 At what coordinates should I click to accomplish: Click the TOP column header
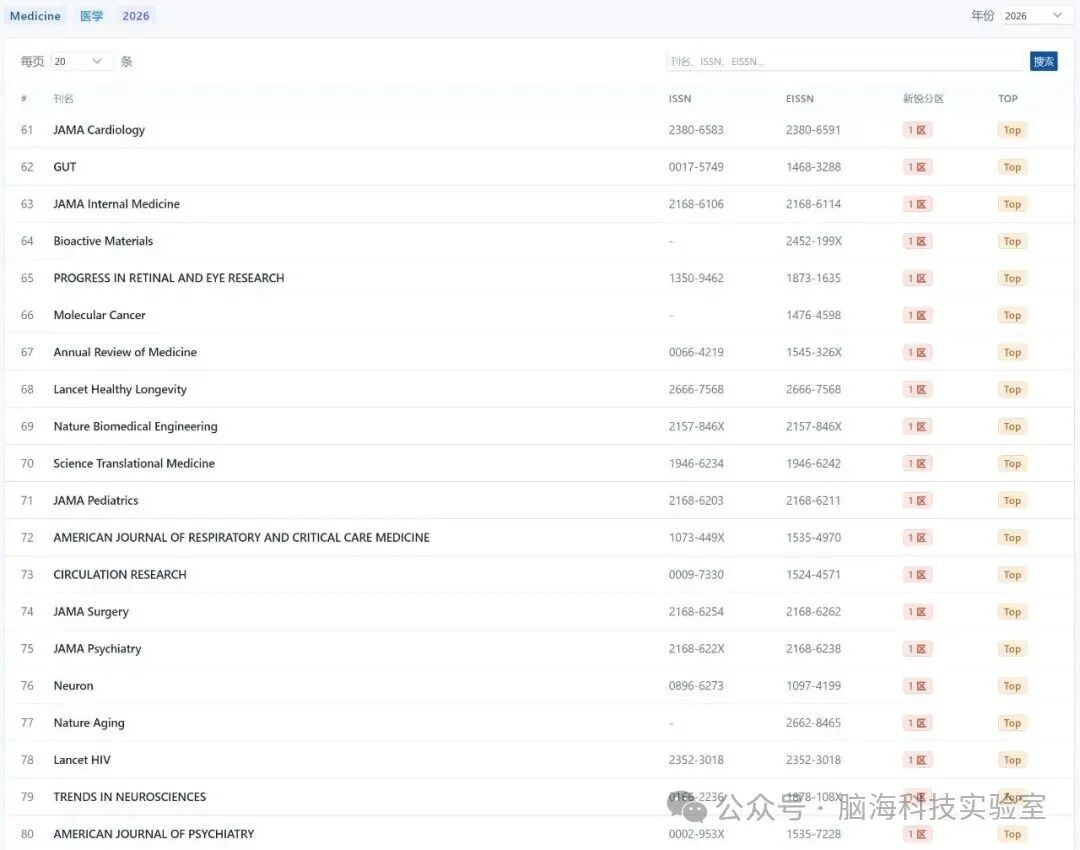(x=1008, y=99)
